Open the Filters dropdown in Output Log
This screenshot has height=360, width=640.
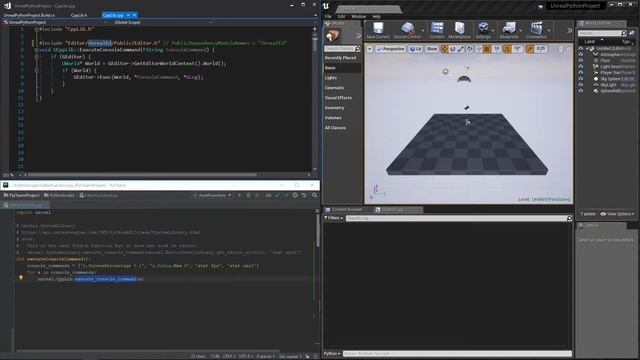point(334,218)
